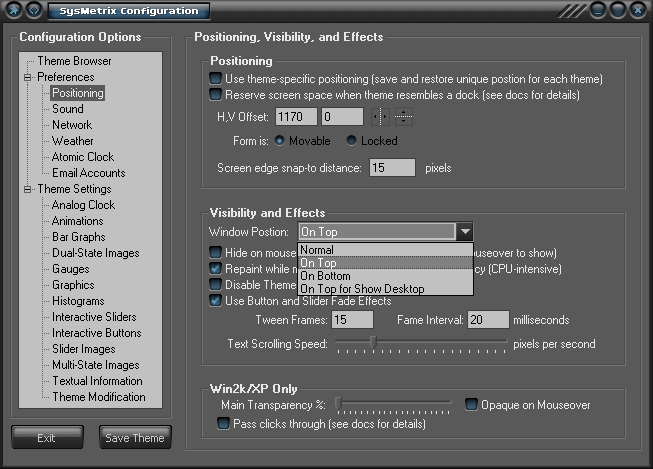
Task: Click the Tween Frames input field
Action: (352, 319)
